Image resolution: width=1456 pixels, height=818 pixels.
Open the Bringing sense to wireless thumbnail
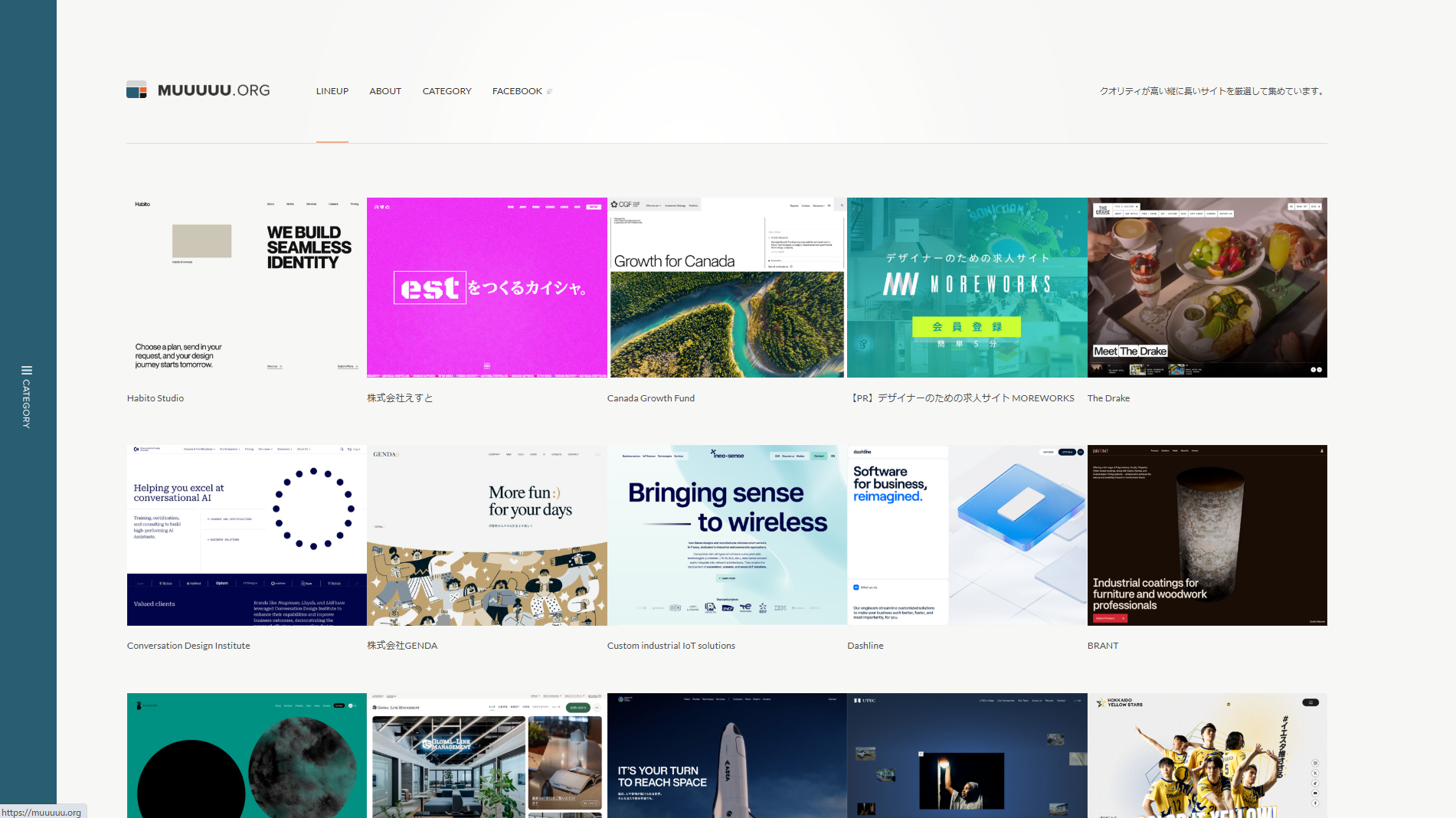point(727,535)
